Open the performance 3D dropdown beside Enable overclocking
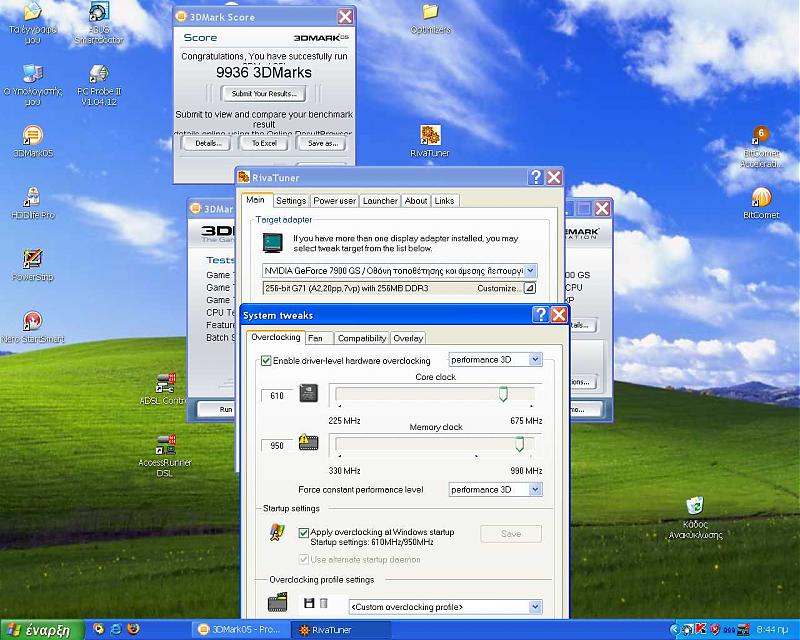This screenshot has height=640, width=800. tap(535, 360)
